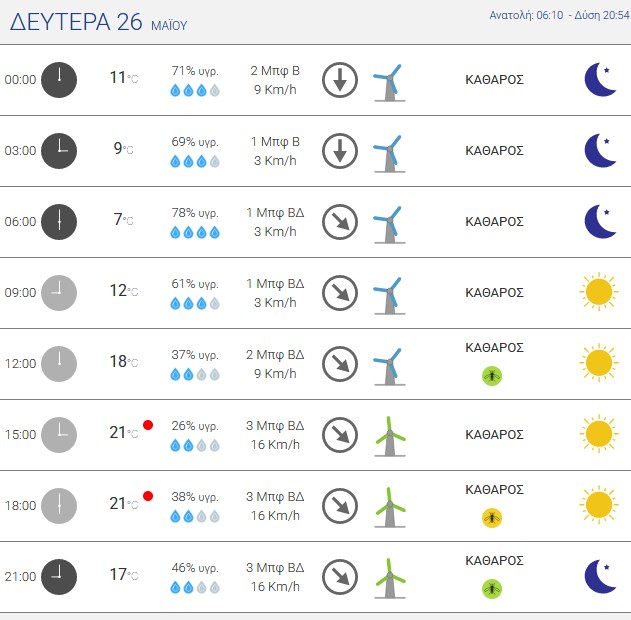Click the yellow mosquito icon at 18:00
This screenshot has width=631, height=620.
click(492, 517)
